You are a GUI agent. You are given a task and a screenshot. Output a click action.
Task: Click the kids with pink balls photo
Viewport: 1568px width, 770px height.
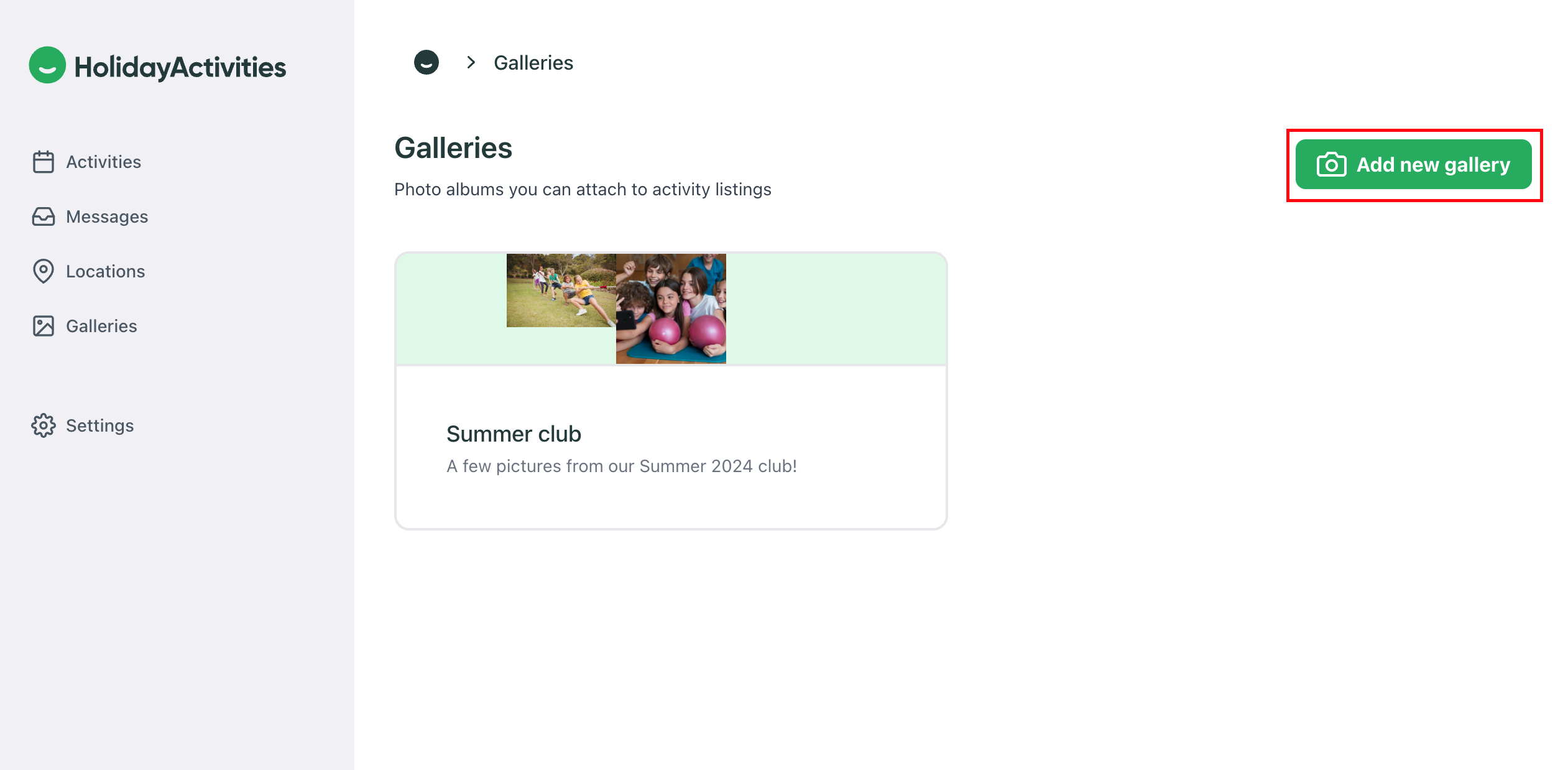(671, 308)
